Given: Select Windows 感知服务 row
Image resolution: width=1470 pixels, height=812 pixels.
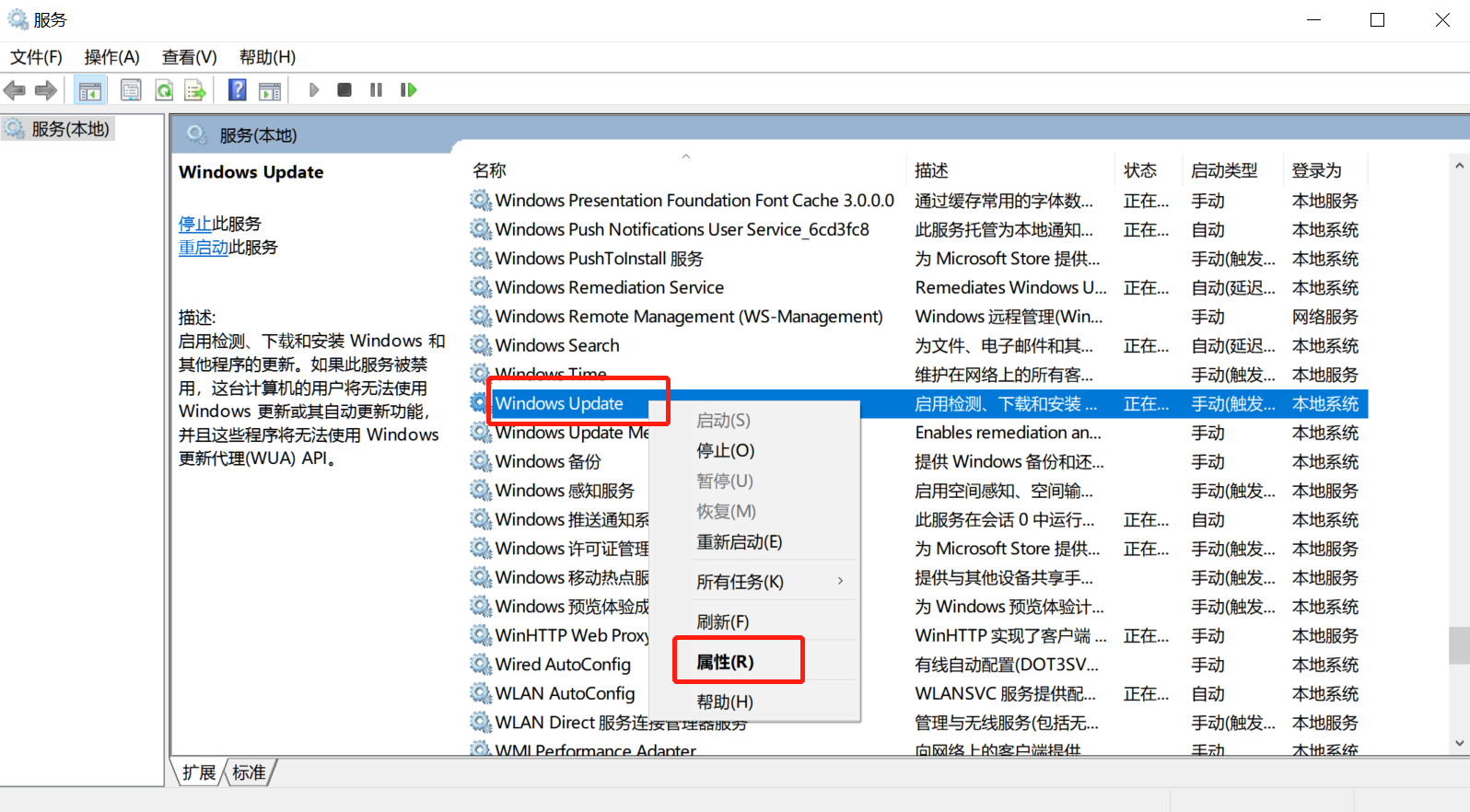Looking at the screenshot, I should pos(917,491).
